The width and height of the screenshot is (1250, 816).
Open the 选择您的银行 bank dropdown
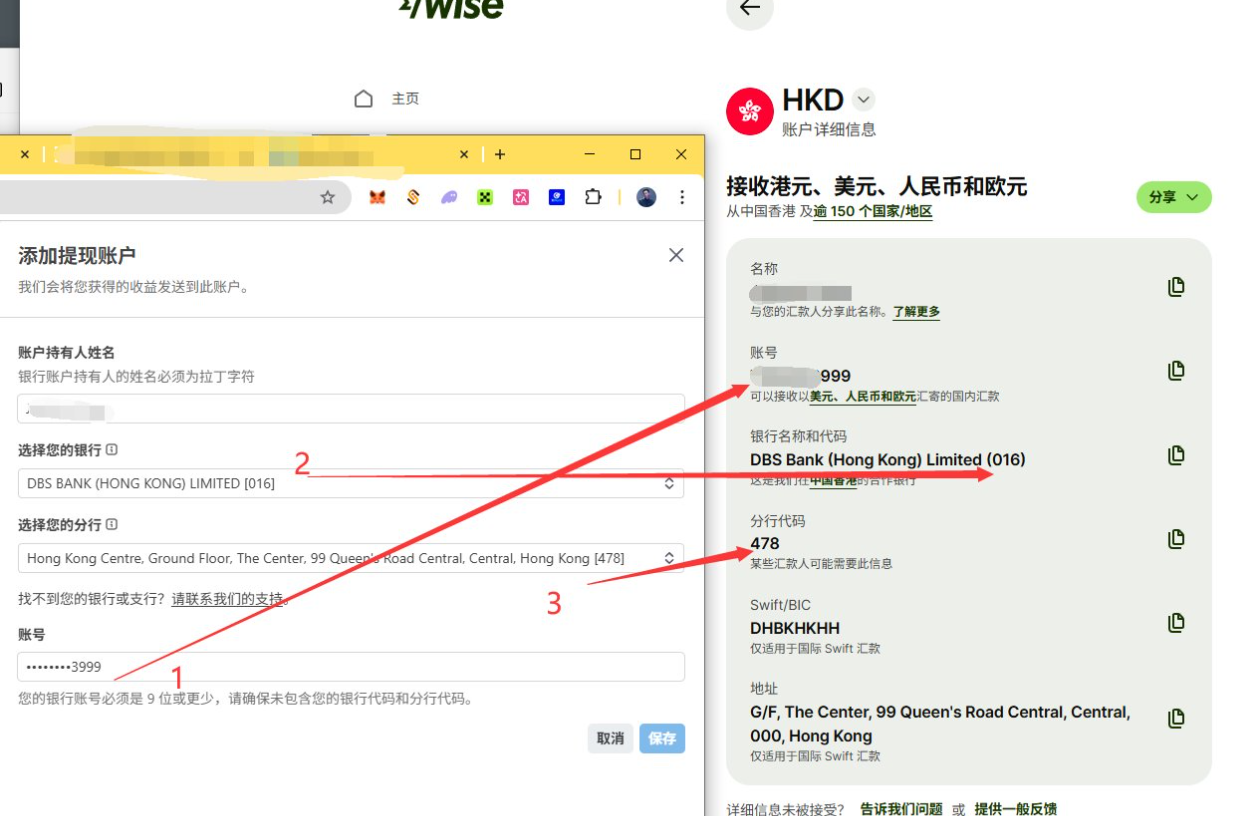click(x=350, y=483)
